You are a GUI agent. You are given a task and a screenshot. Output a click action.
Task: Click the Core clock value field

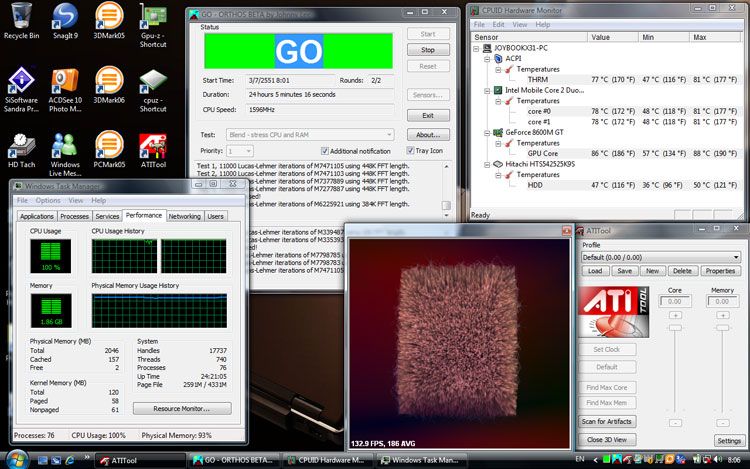click(x=675, y=301)
